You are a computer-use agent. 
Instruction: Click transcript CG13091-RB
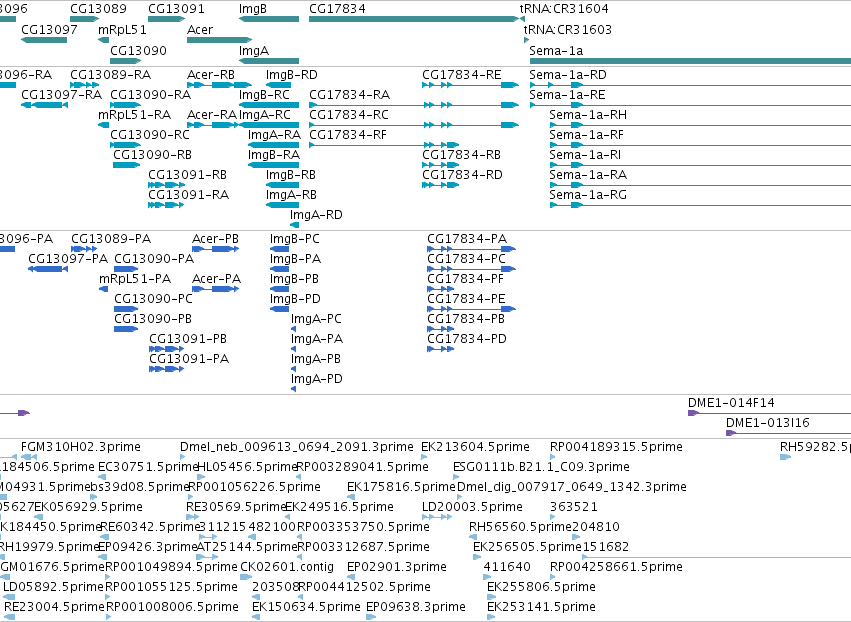coord(187,175)
